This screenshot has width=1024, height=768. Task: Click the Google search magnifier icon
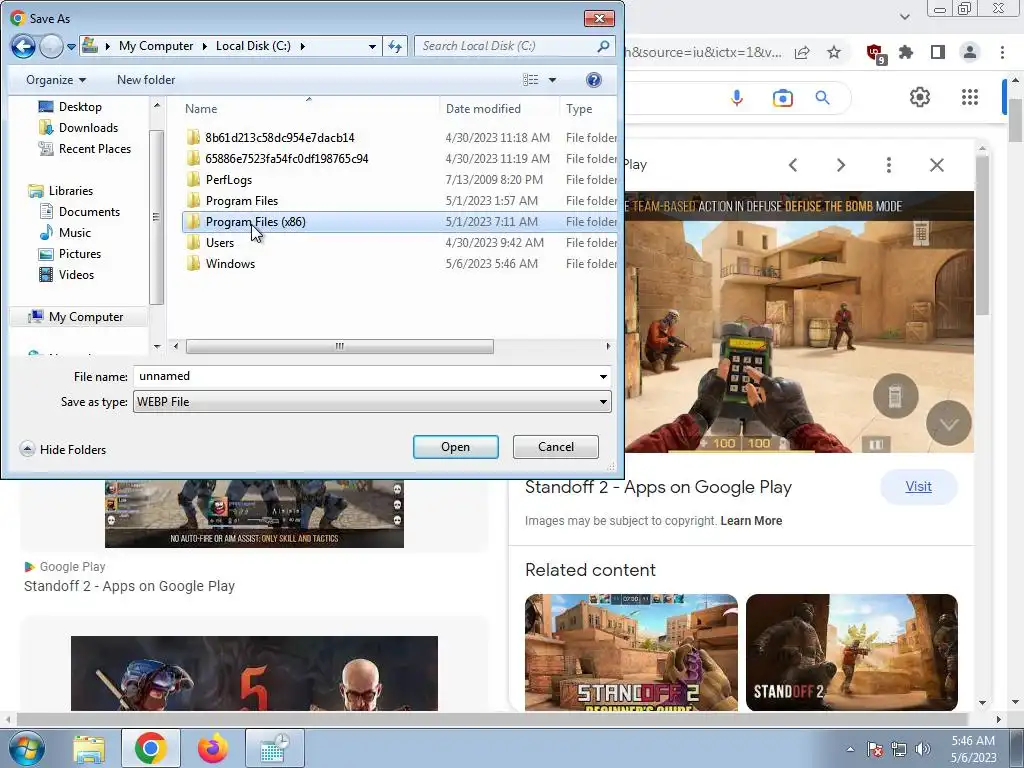point(823,98)
